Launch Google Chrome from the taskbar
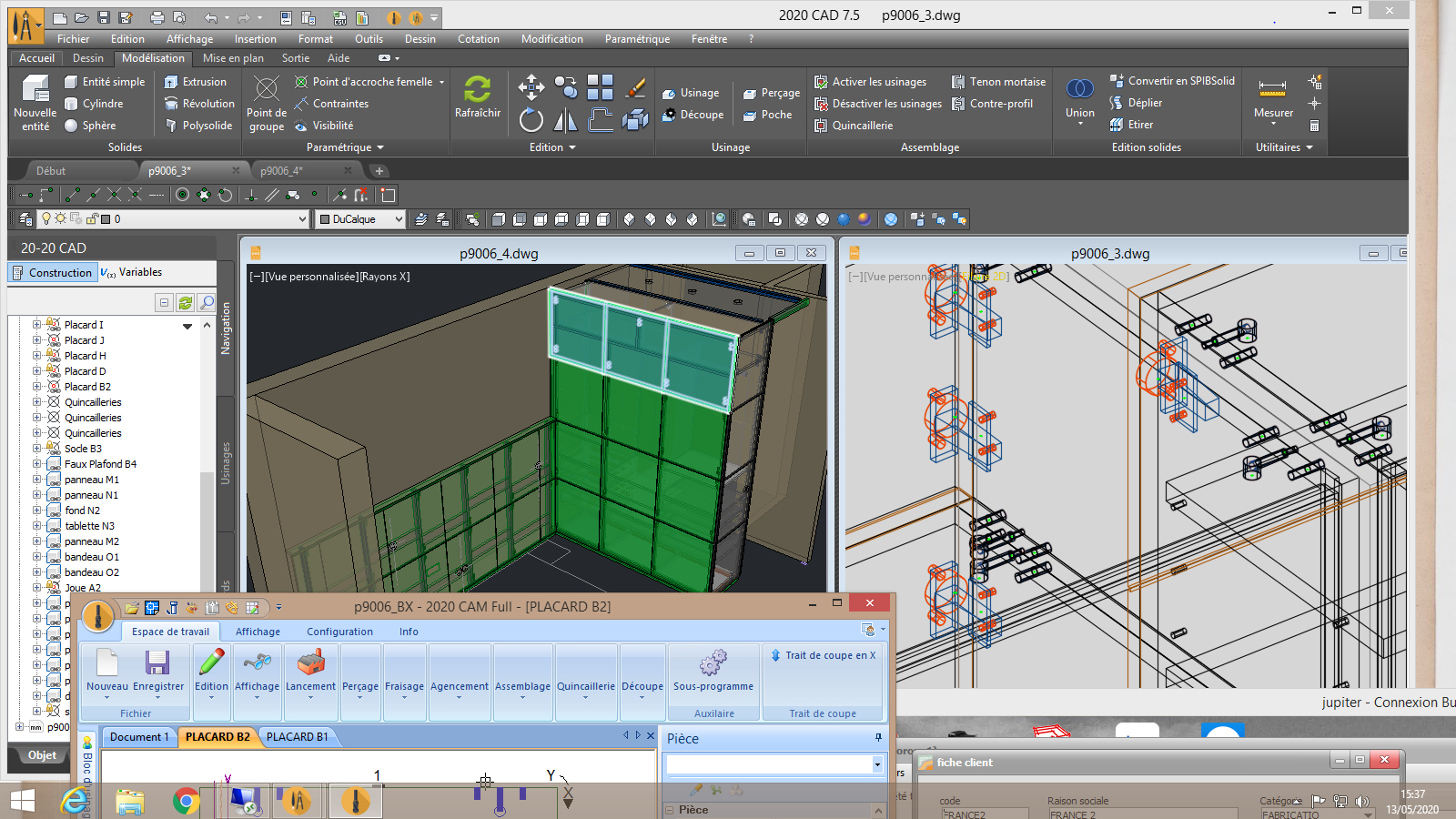The image size is (1456, 819). click(x=186, y=802)
